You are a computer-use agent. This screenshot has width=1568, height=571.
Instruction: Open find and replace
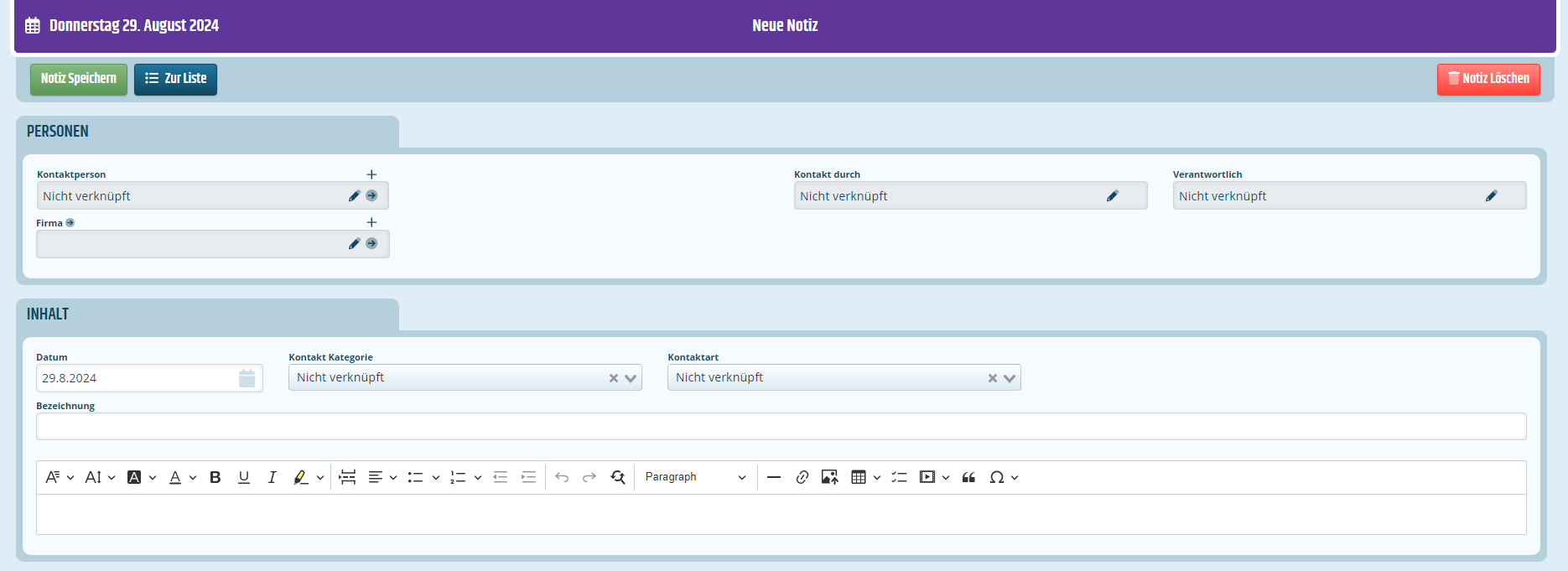coord(618,477)
